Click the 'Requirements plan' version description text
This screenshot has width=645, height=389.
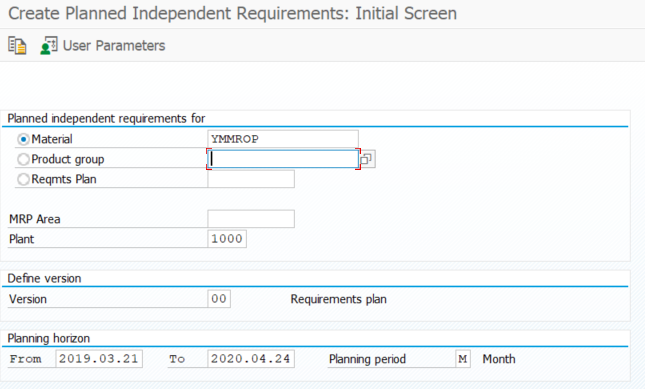(339, 299)
